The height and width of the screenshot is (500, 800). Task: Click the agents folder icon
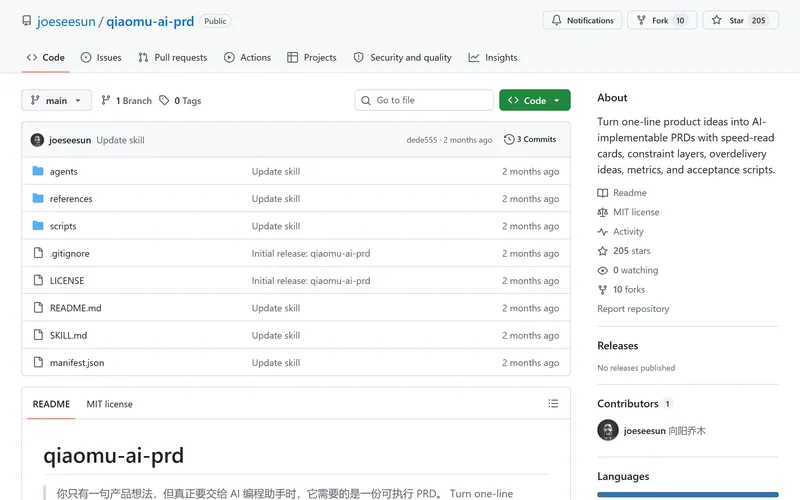pyautogui.click(x=38, y=170)
